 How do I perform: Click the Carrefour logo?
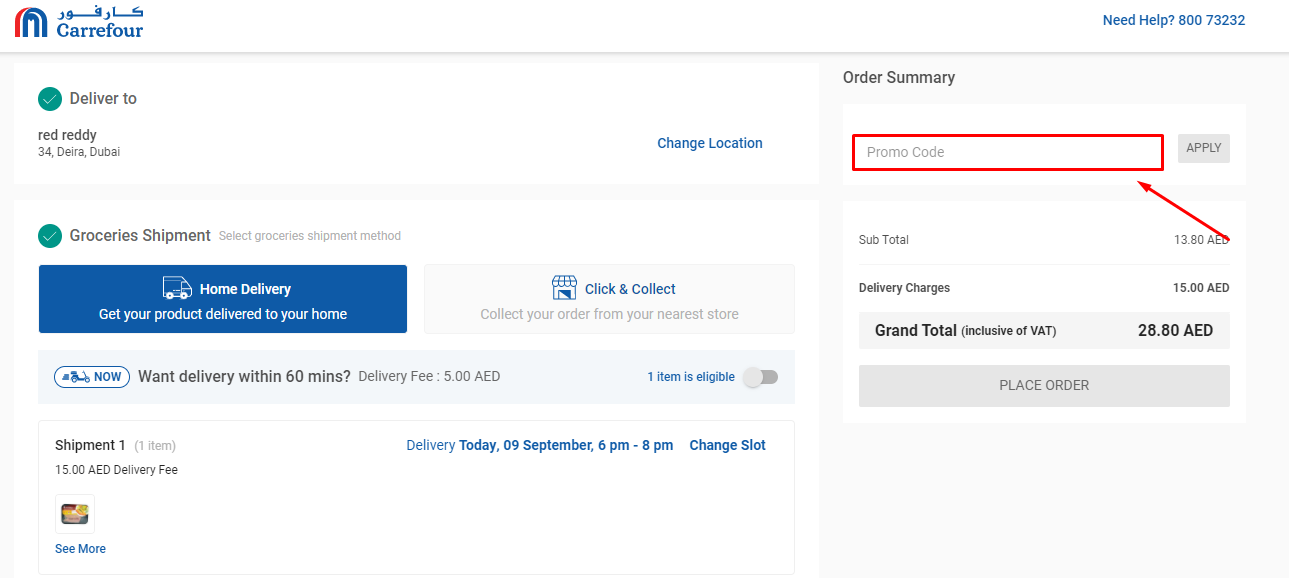[79, 22]
